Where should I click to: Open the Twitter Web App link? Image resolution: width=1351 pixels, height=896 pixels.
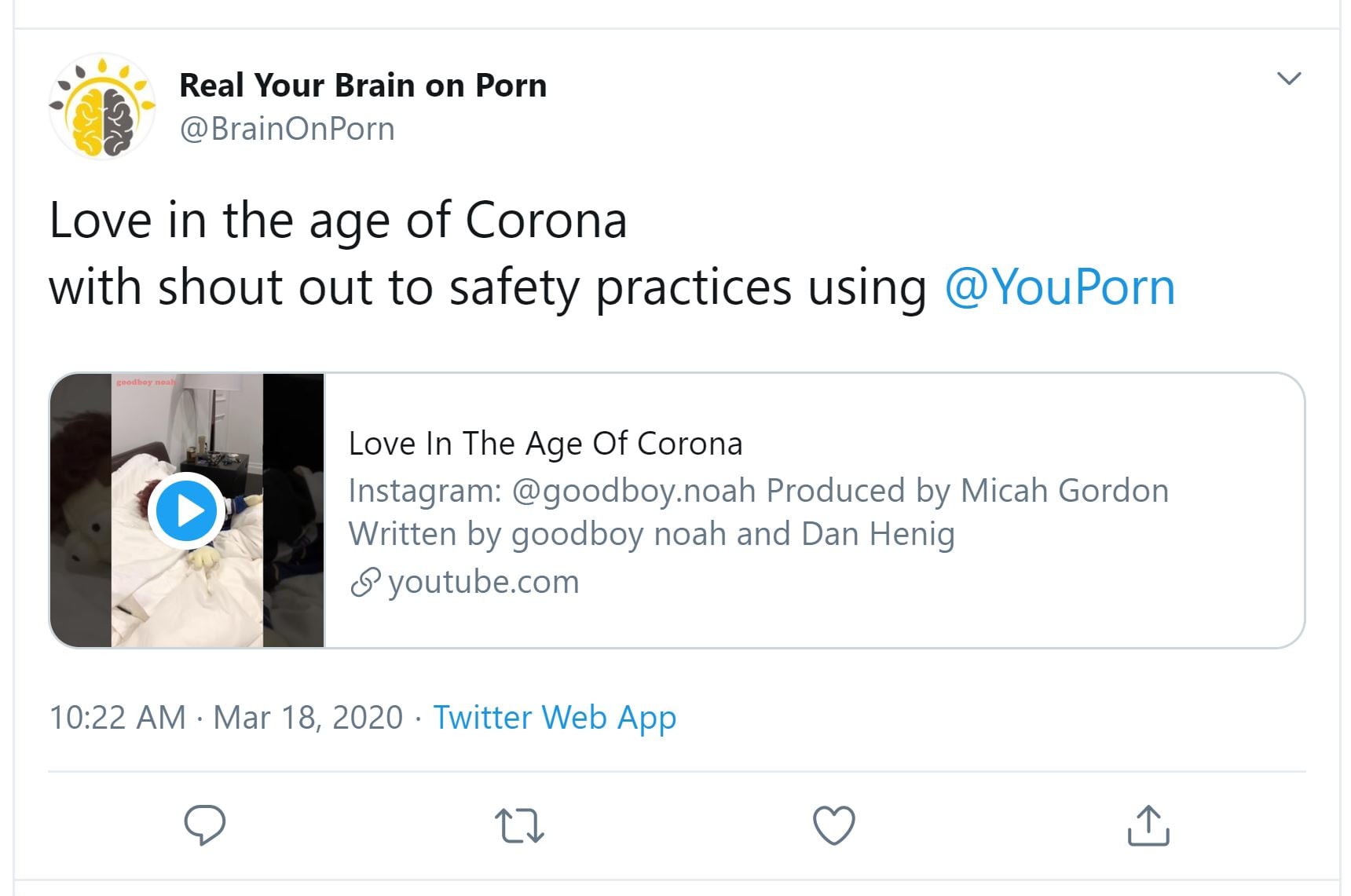coord(555,718)
